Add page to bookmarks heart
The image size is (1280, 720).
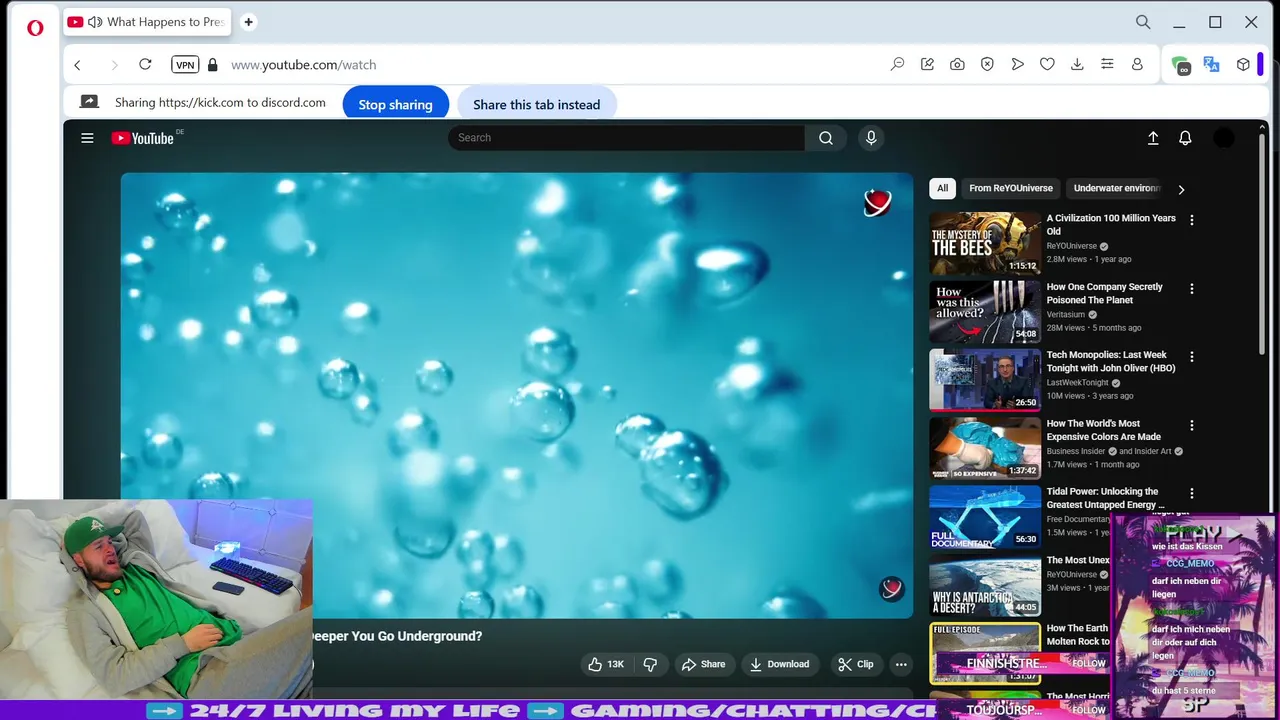1047,65
